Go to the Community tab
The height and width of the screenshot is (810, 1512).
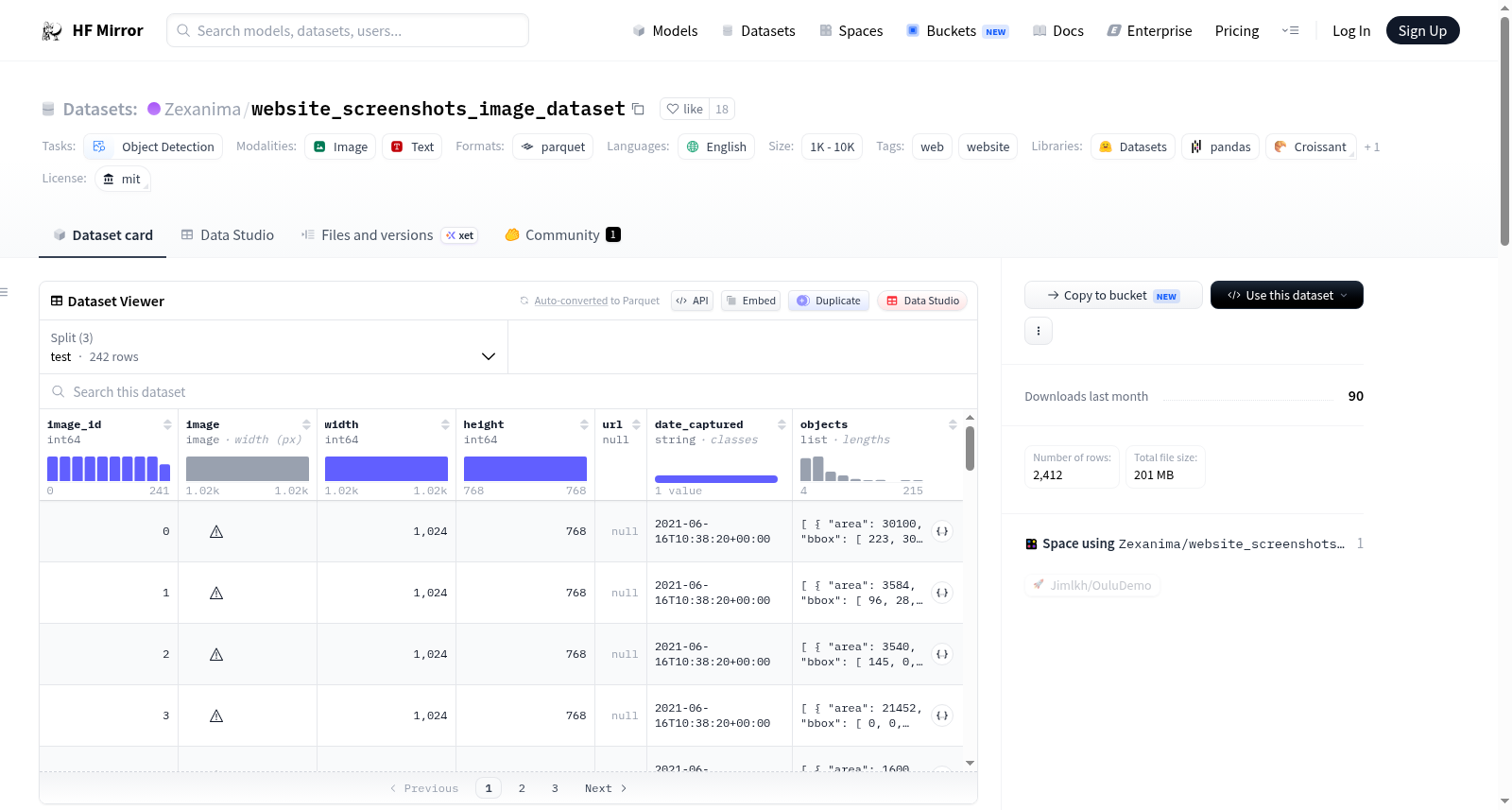[x=562, y=235]
